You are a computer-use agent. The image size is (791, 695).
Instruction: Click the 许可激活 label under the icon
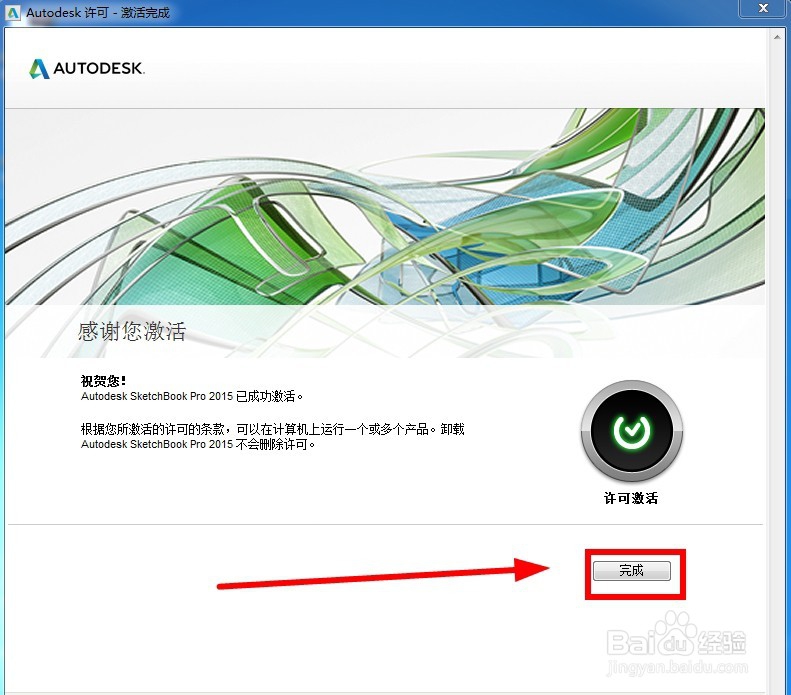(x=631, y=498)
